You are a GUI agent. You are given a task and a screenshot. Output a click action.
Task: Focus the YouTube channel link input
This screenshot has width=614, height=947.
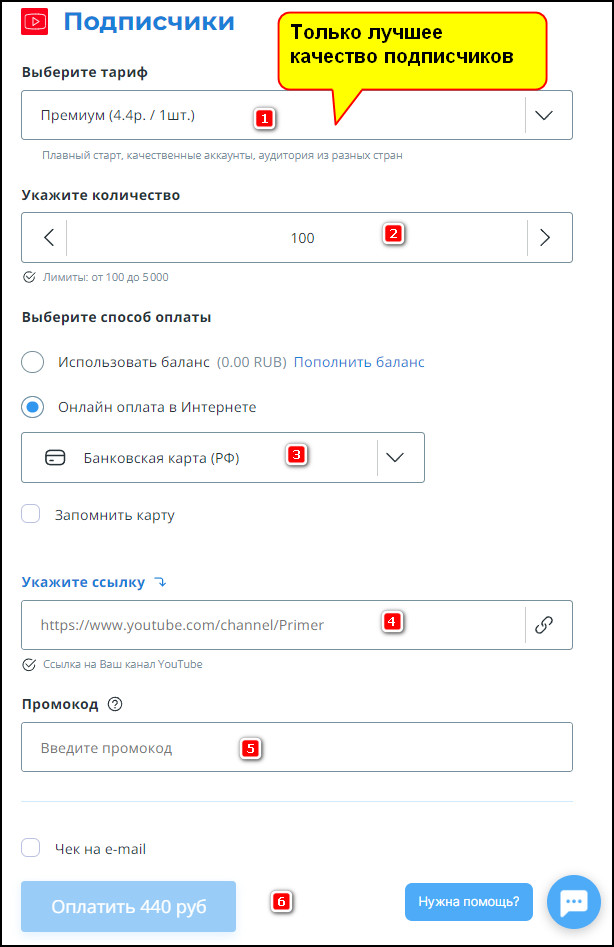(x=273, y=624)
